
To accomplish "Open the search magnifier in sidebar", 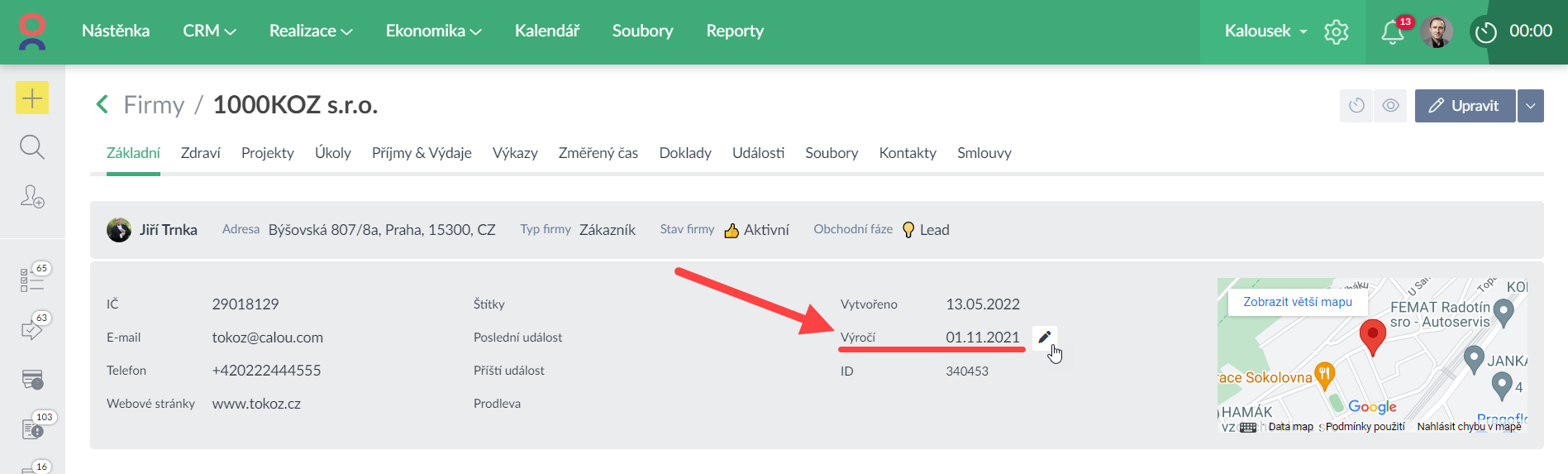I will (x=32, y=147).
